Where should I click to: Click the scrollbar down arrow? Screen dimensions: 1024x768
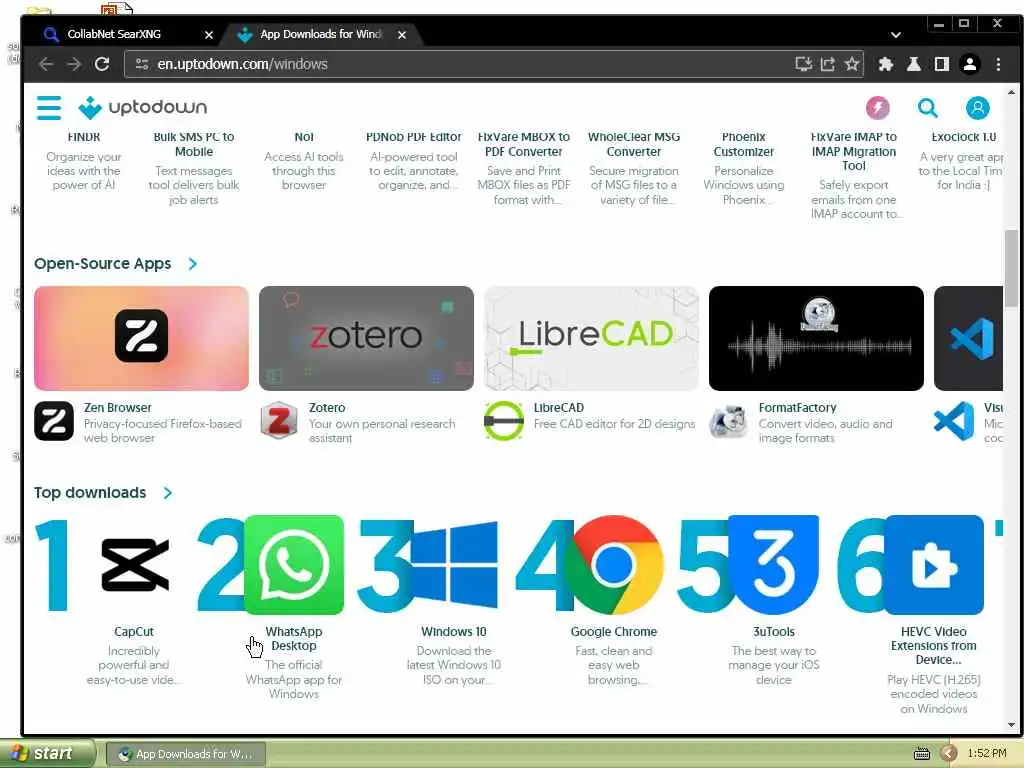[x=1011, y=725]
